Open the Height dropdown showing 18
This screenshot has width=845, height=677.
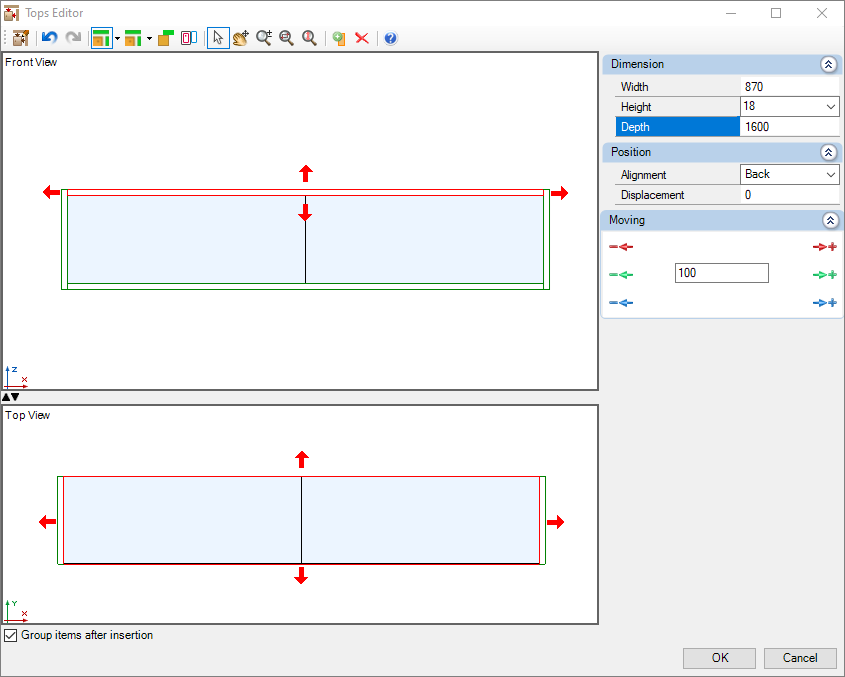(831, 107)
